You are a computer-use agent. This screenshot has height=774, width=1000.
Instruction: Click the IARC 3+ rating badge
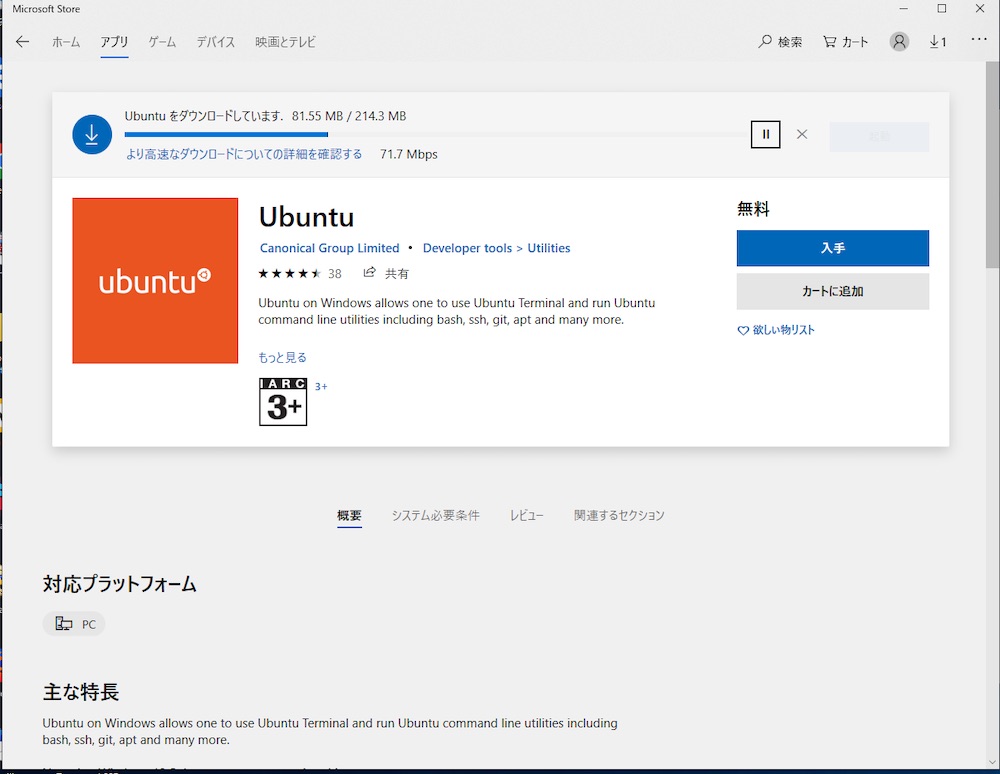[283, 402]
